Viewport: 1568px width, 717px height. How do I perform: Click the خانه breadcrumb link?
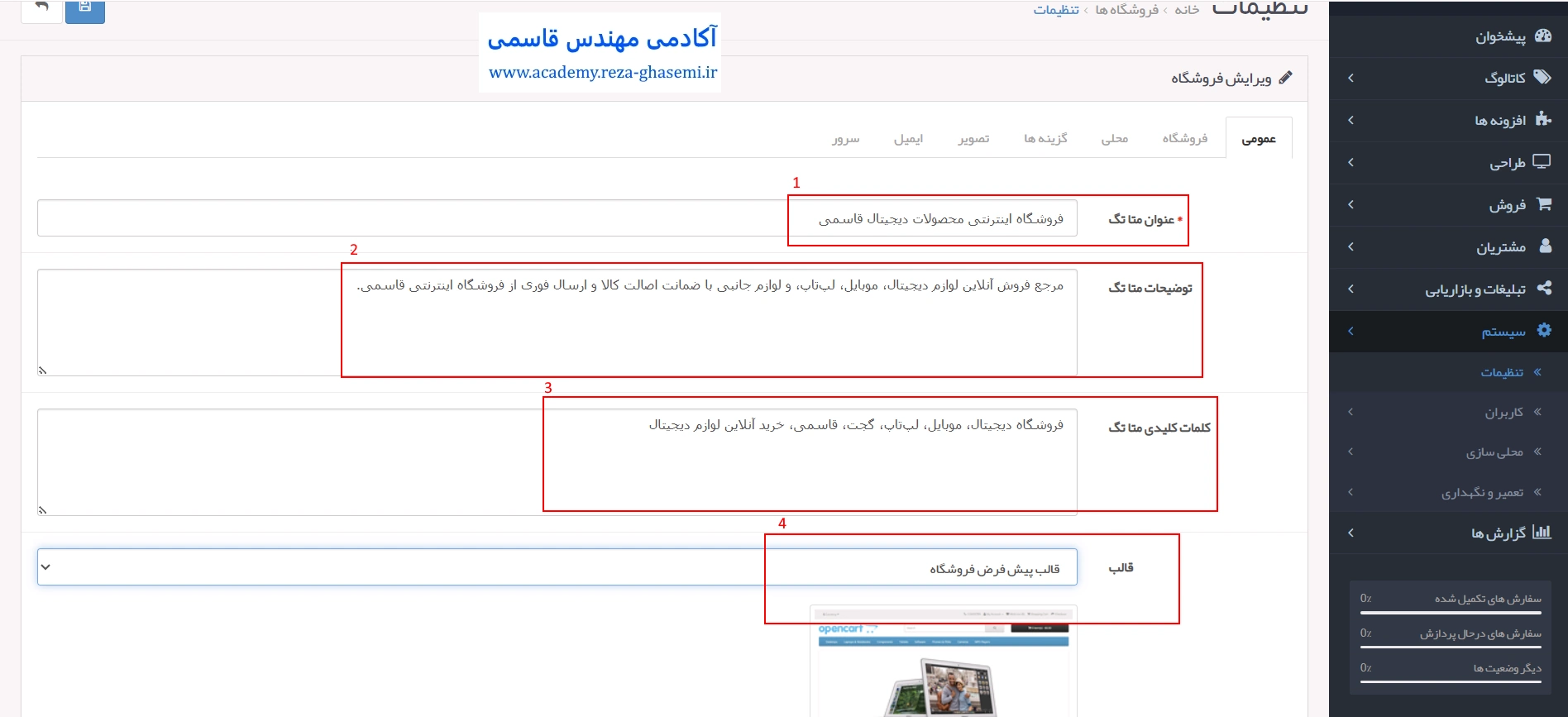pos(1187,9)
